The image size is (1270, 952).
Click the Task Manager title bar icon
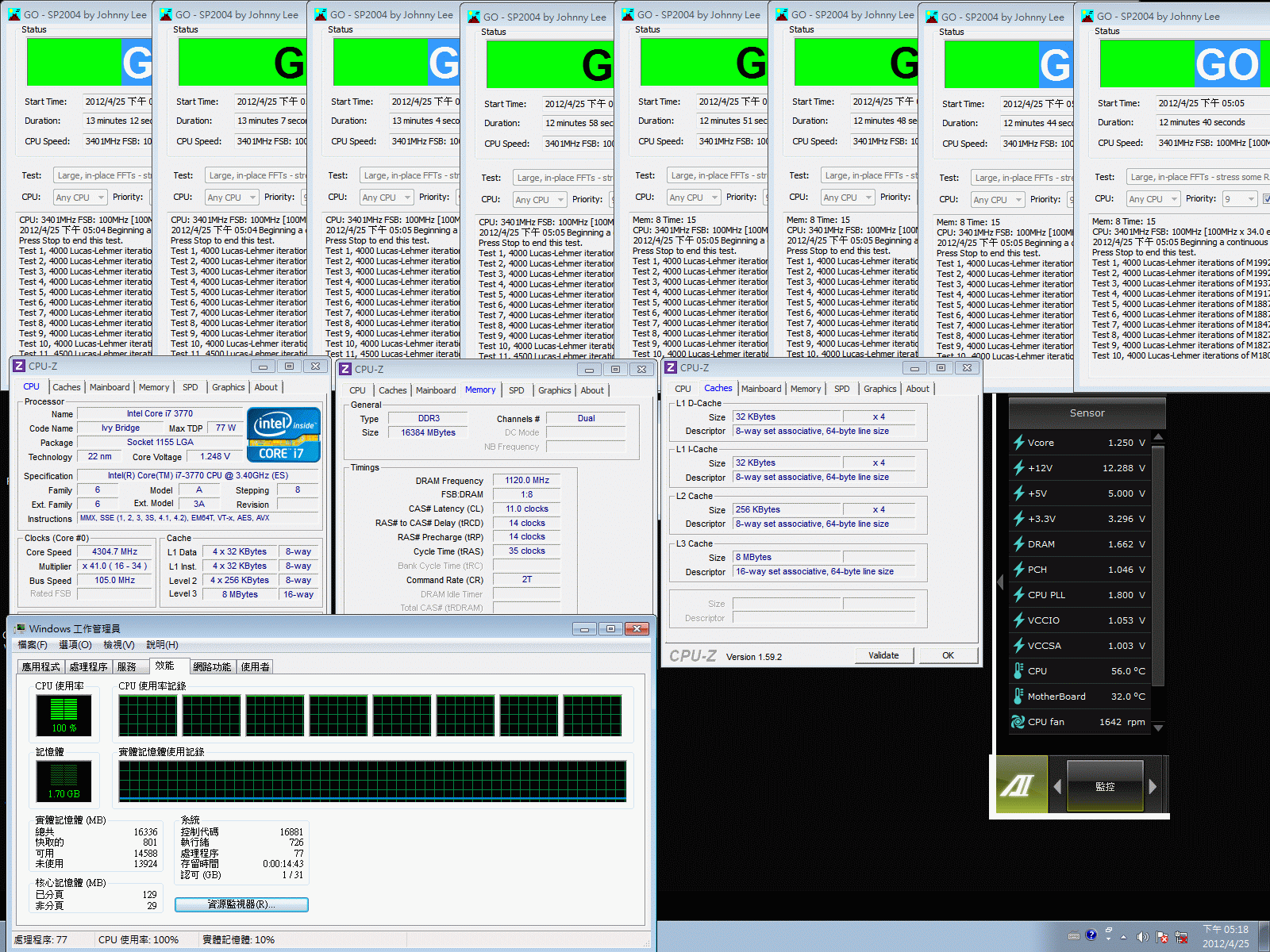point(20,628)
